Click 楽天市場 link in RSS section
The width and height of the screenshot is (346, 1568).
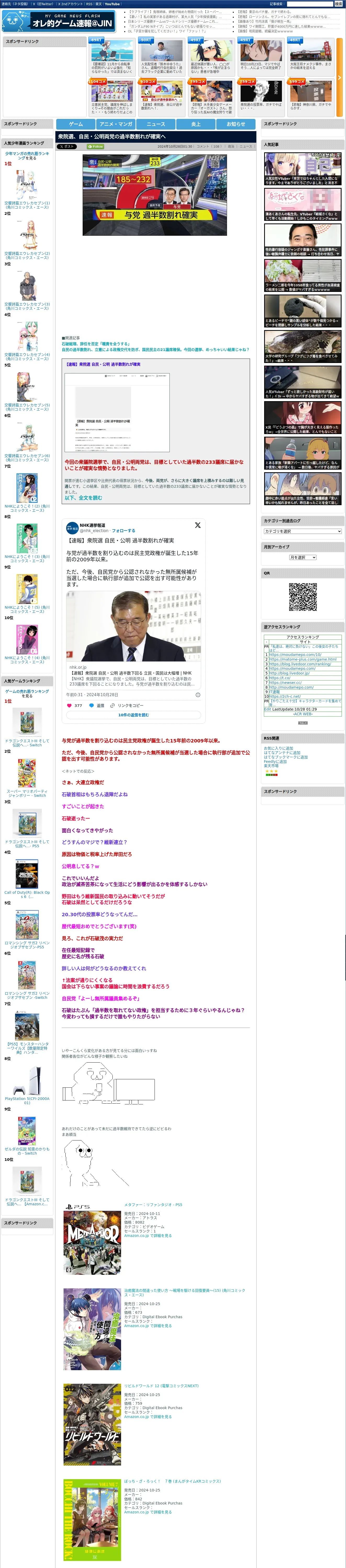(271, 766)
